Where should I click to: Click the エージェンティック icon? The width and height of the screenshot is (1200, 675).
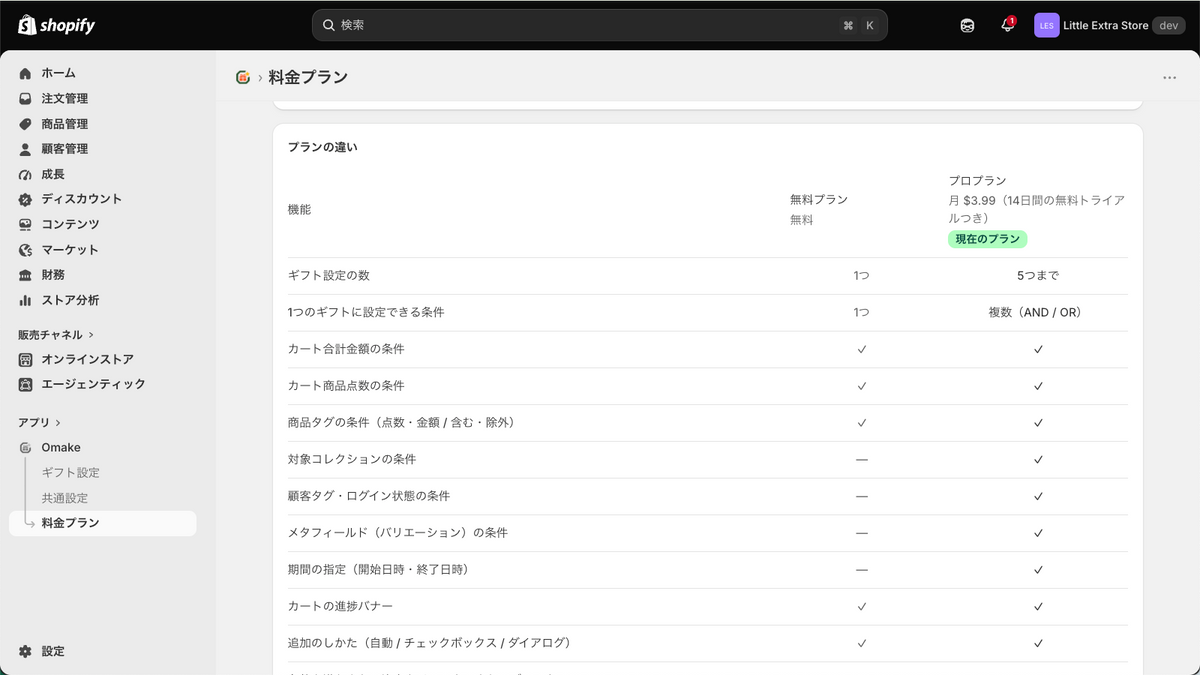pos(26,384)
